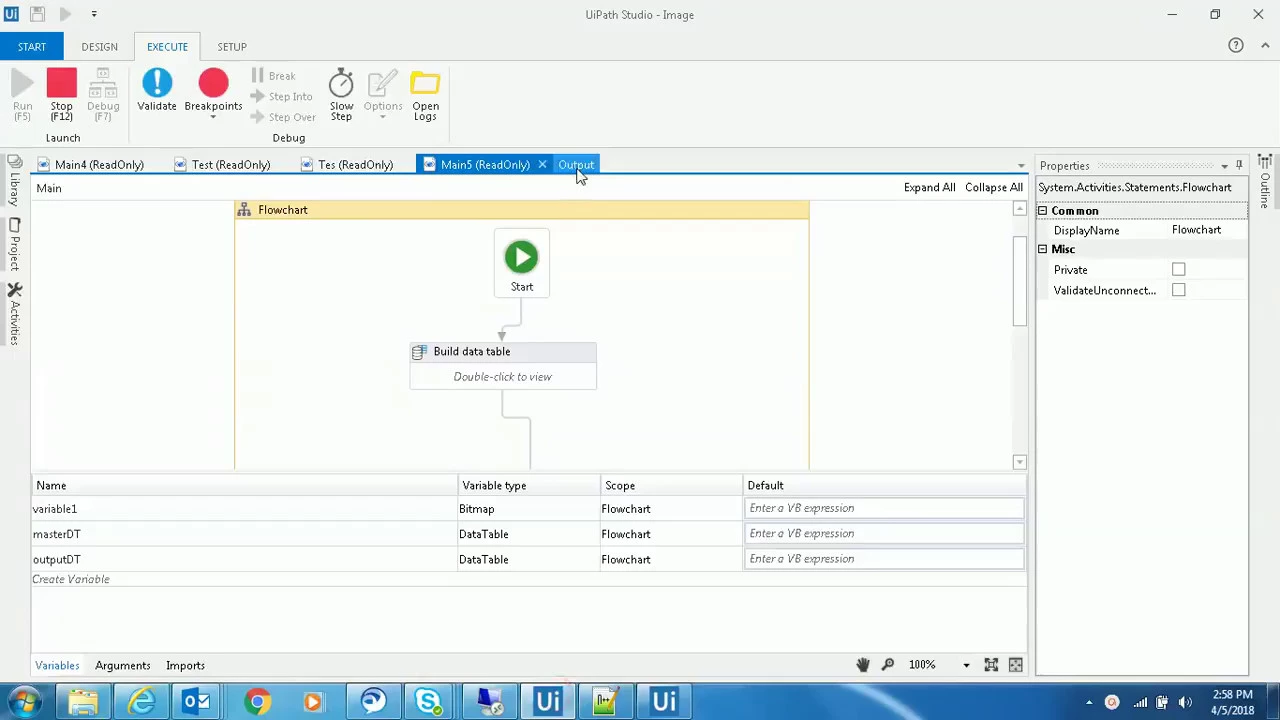The image size is (1280, 720).
Task: Click the Step Into arrow
Action: click(258, 97)
